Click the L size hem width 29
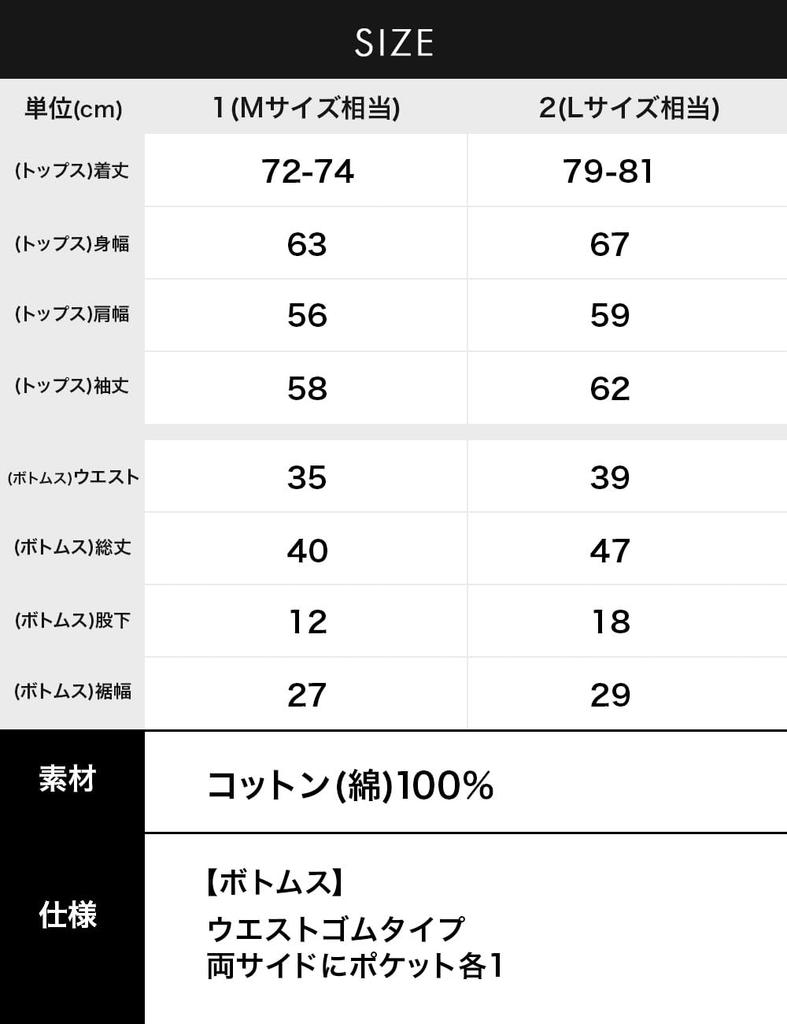 coord(609,694)
